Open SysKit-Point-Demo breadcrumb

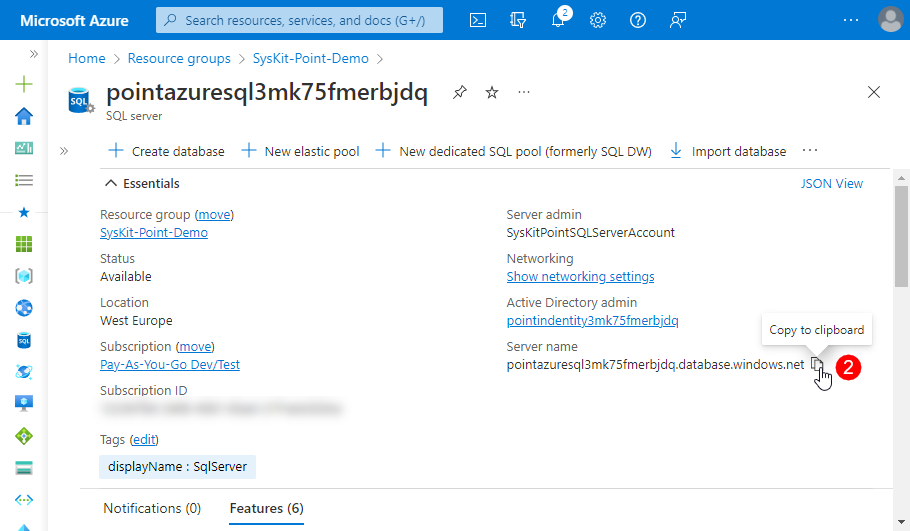[x=310, y=59]
